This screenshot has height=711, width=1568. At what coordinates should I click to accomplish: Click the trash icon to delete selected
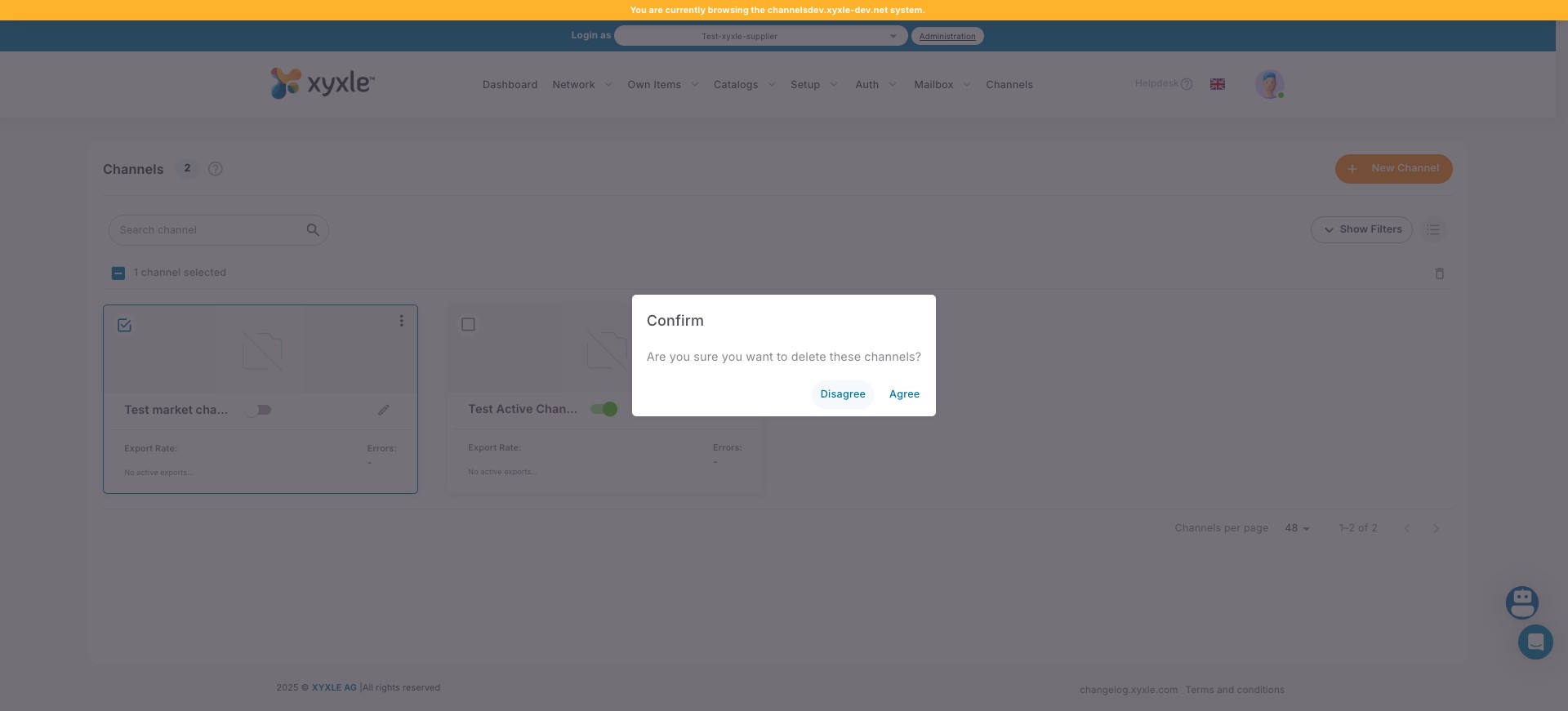[1440, 273]
